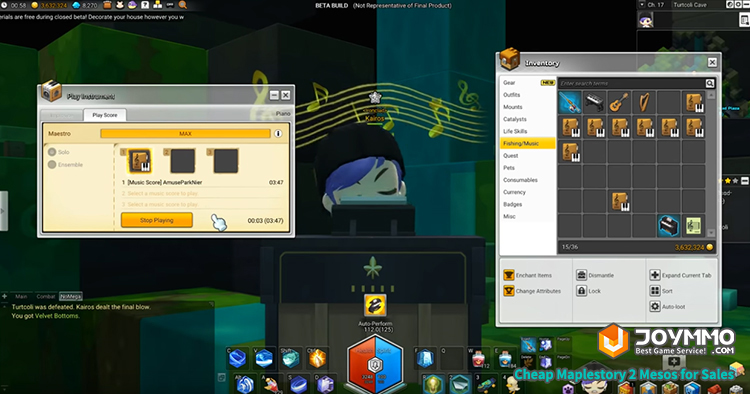Click inventory scrollbar up arrow

coord(711,95)
